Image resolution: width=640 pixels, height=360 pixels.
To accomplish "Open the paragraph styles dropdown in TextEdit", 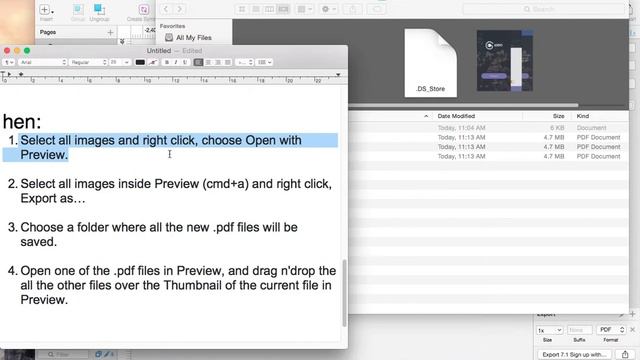I will pos(9,62).
